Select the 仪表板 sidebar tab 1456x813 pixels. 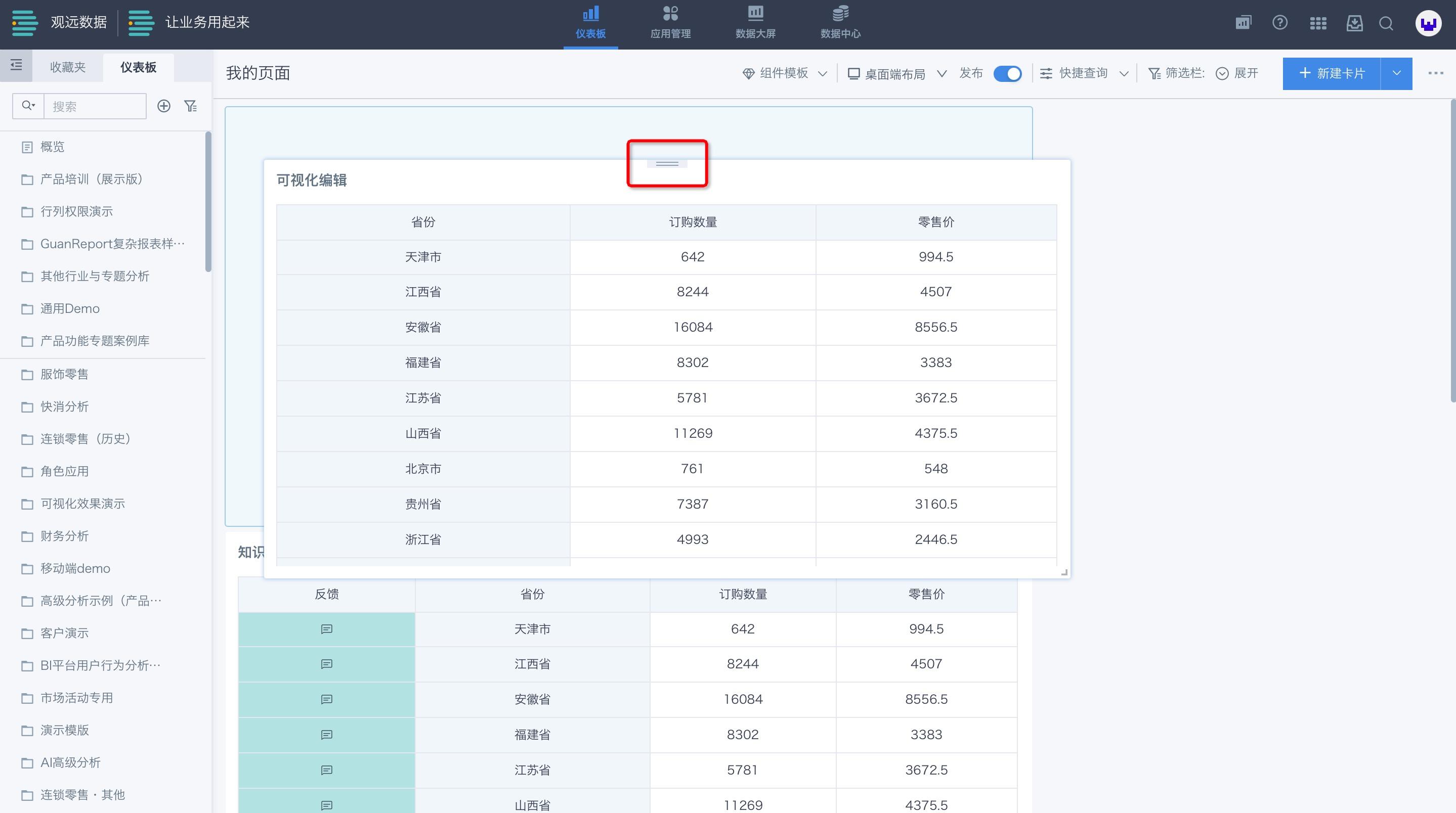[x=139, y=67]
